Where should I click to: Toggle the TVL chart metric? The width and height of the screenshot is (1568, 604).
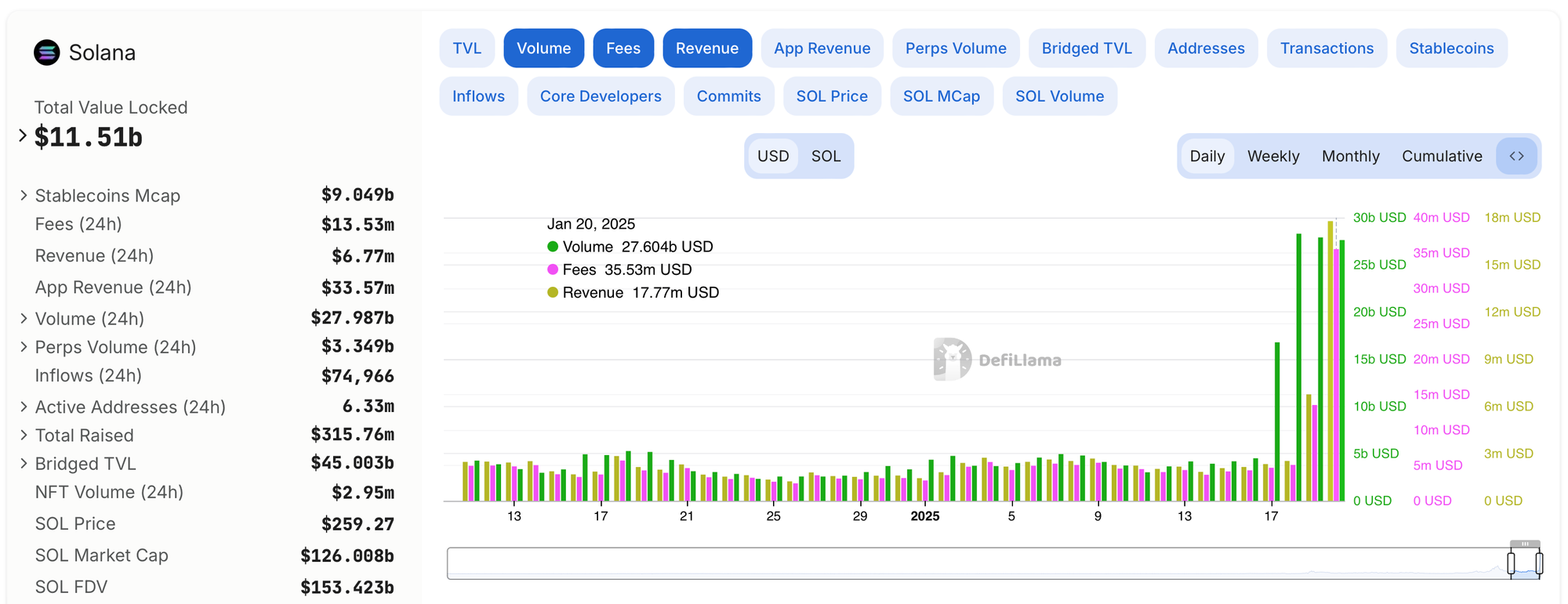click(x=467, y=49)
